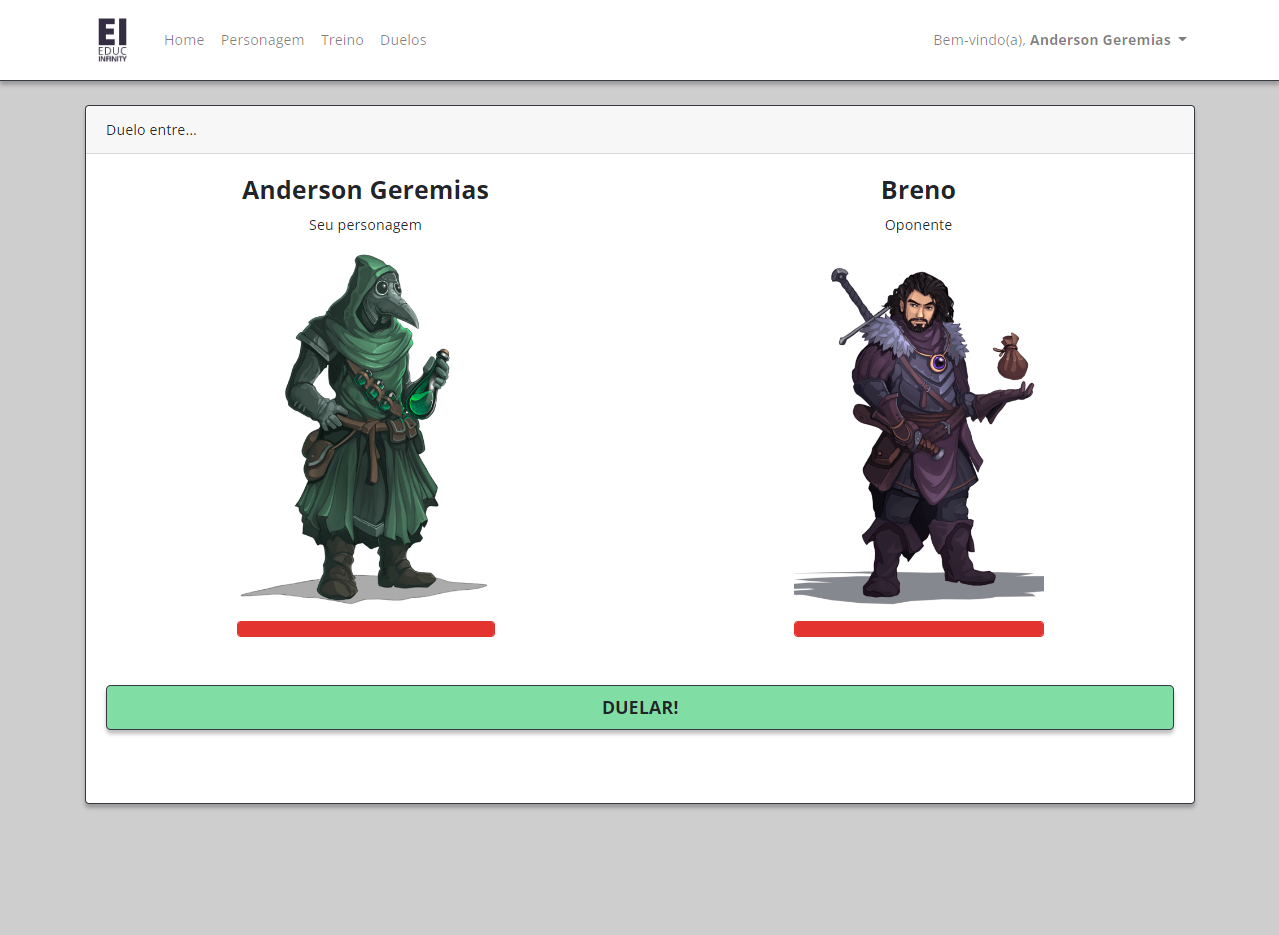Screen dimensions: 1279x935
Task: Click the plague doctor character artwork
Action: pos(365,430)
